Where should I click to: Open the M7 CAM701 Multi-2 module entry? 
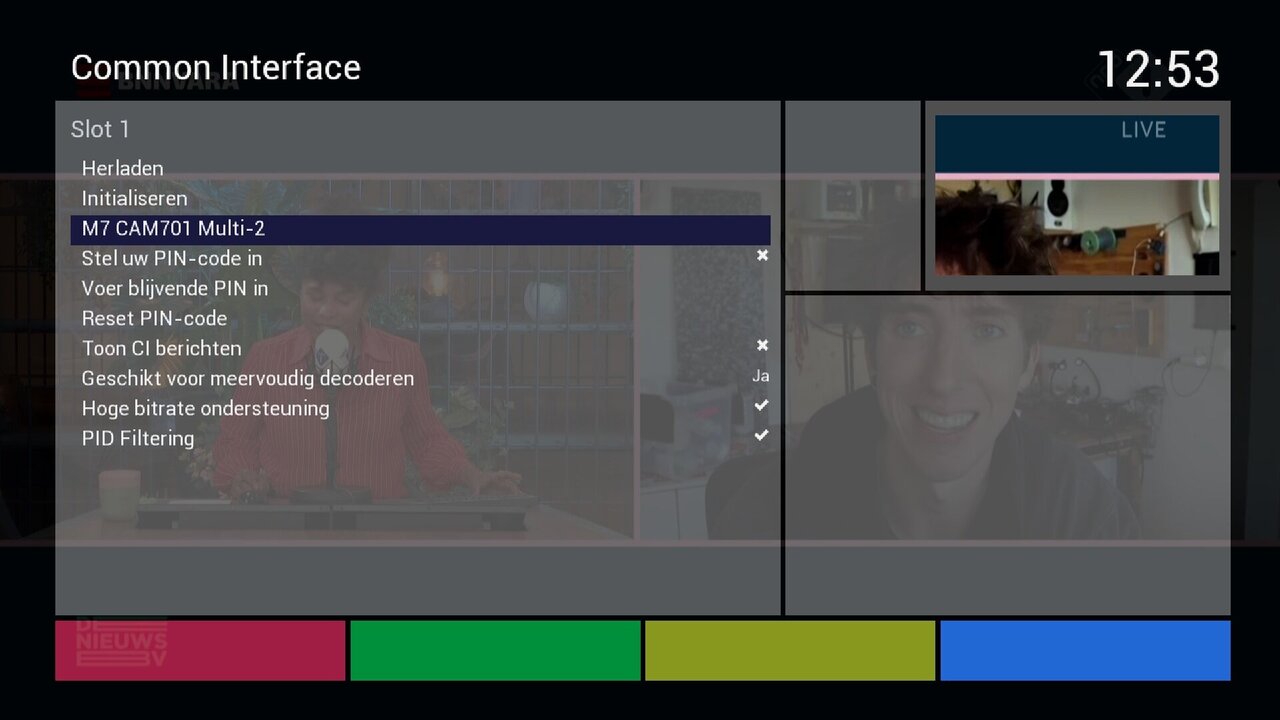[x=173, y=228]
